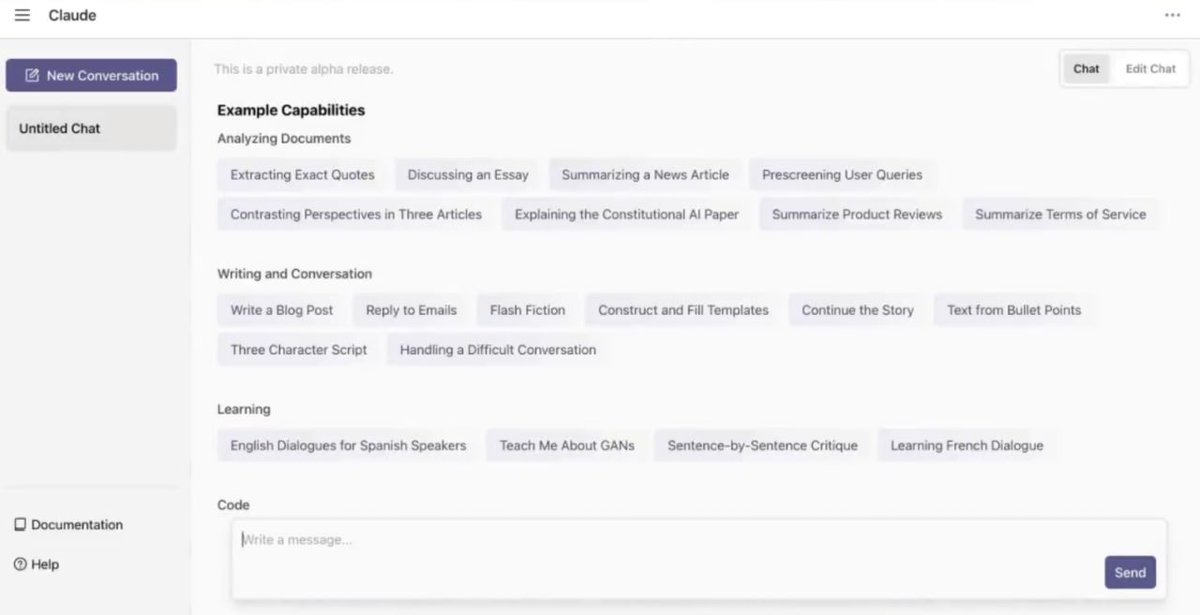This screenshot has width=1200, height=615.
Task: Click Construct and Fill Templates chip
Action: point(683,310)
